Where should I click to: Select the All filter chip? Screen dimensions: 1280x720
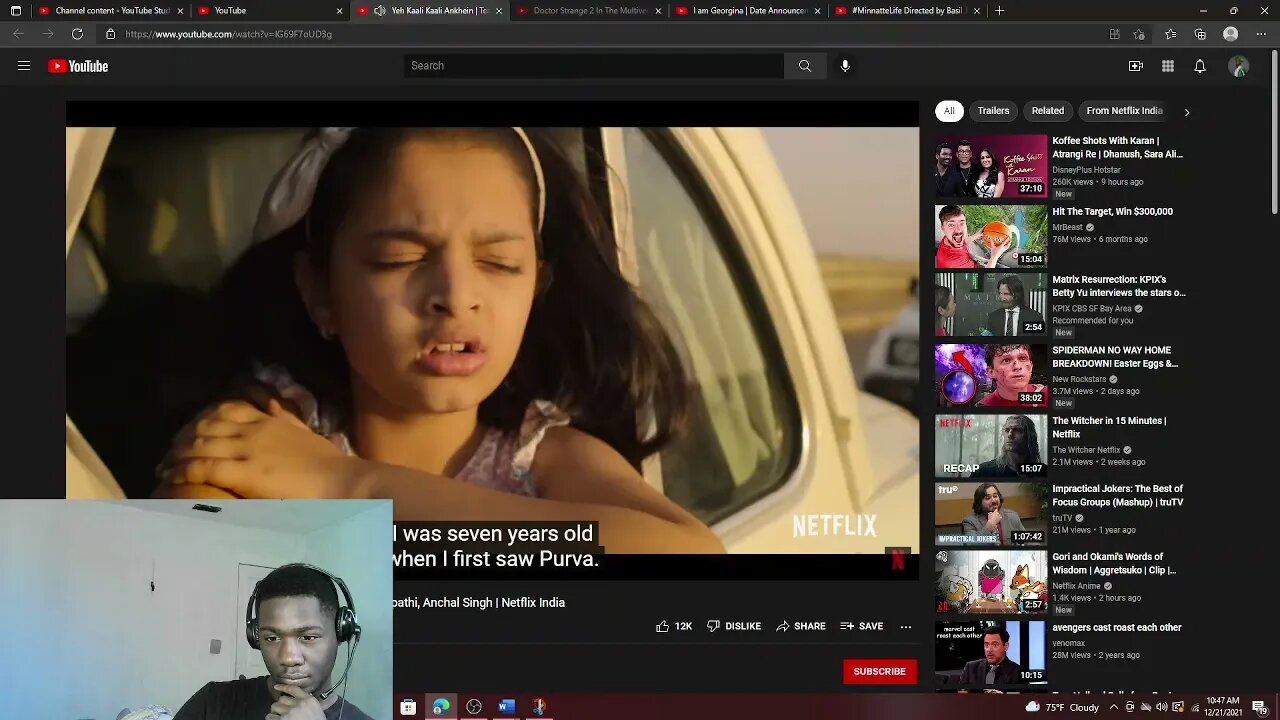(x=949, y=111)
